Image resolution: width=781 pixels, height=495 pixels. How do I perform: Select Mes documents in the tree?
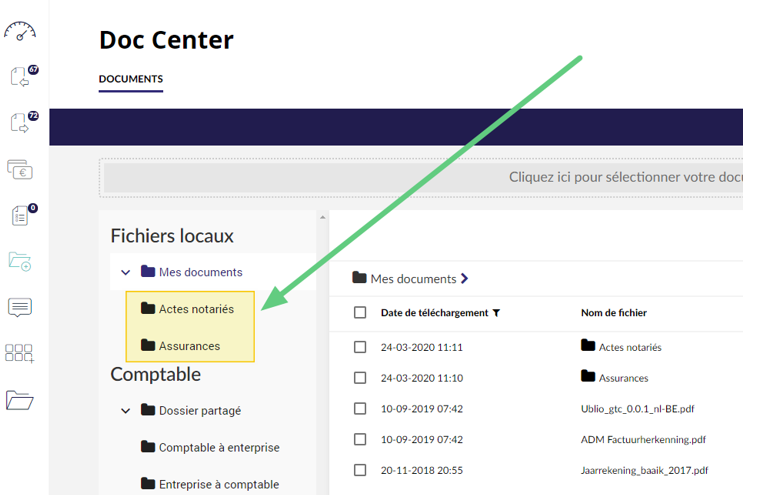201,272
